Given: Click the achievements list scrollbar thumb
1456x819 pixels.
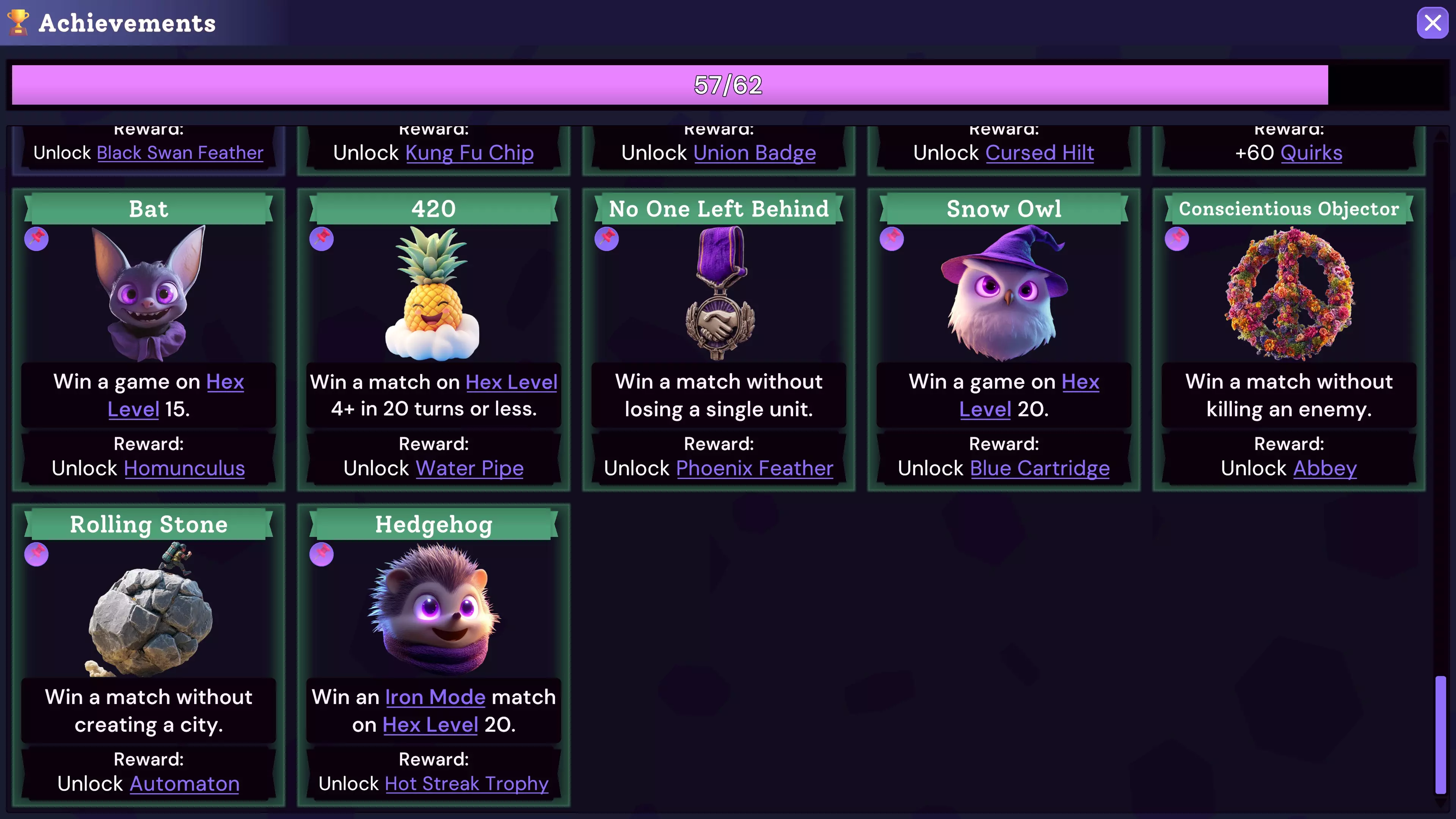Looking at the screenshot, I should [1441, 735].
